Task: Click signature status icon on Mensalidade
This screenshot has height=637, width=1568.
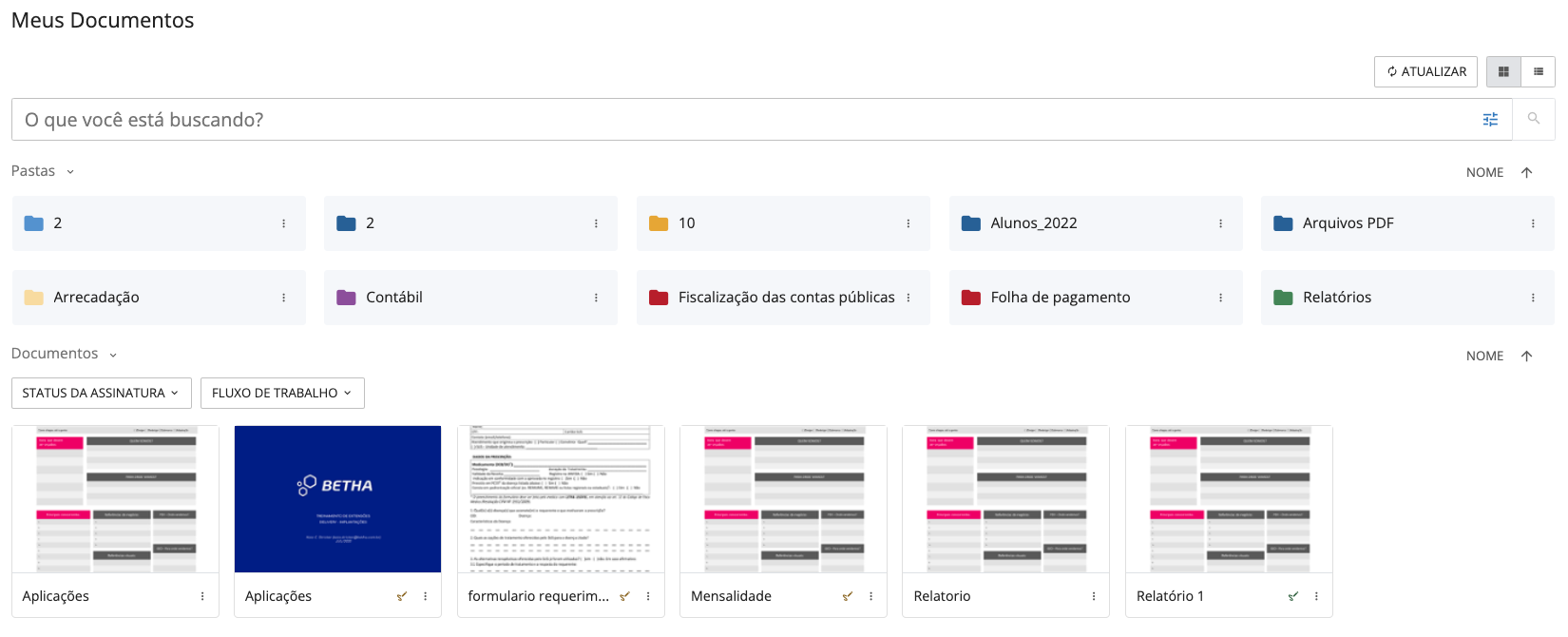Action: (848, 596)
